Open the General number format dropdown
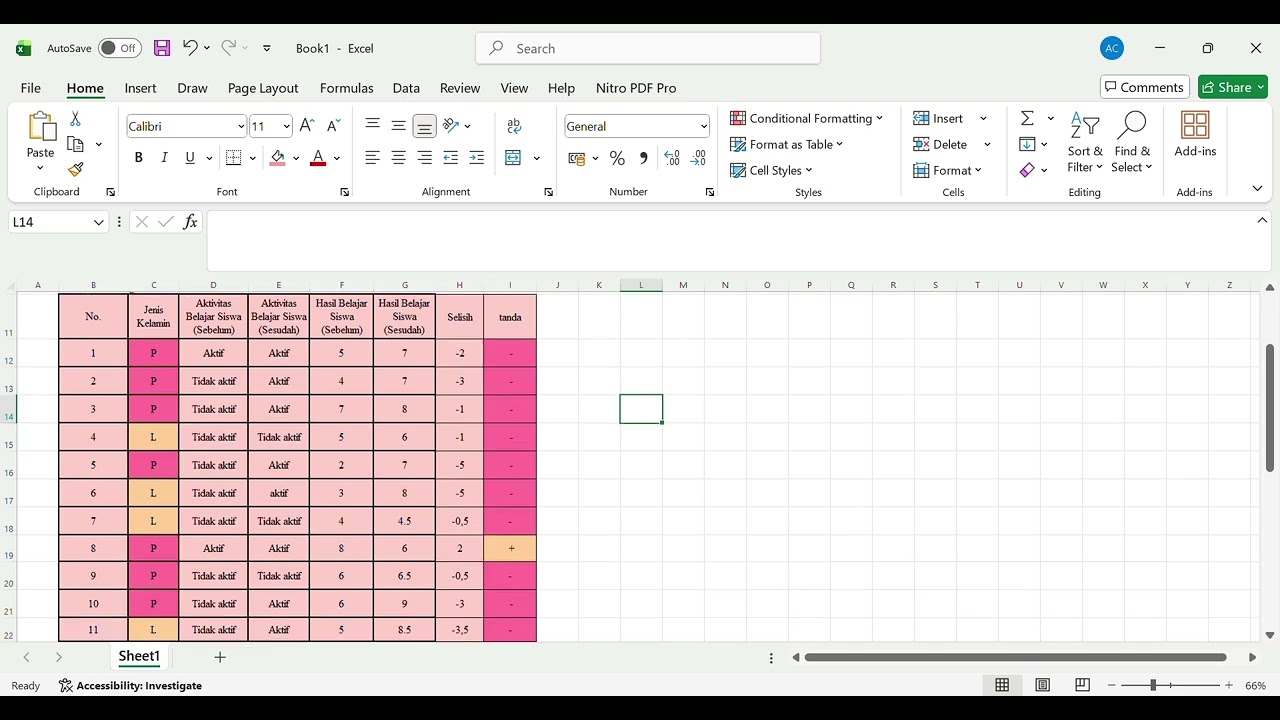1280x720 pixels. [x=704, y=126]
